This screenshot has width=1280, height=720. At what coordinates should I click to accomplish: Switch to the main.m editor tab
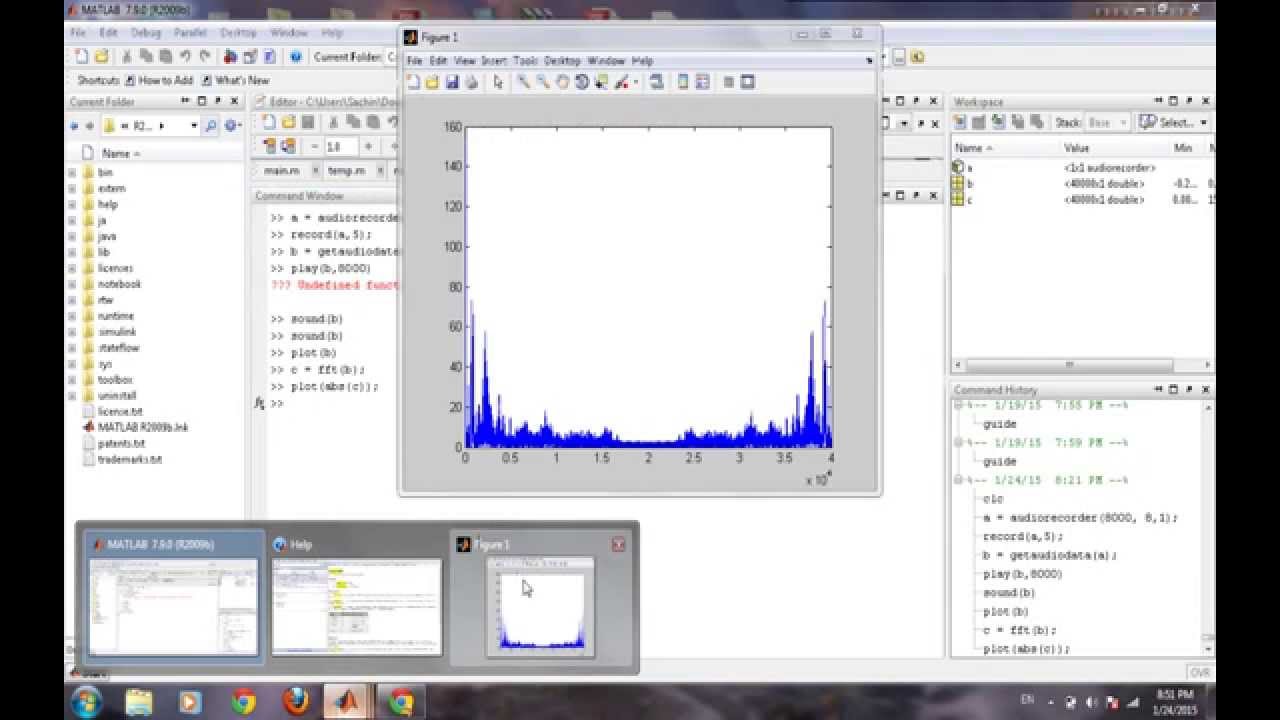280,171
